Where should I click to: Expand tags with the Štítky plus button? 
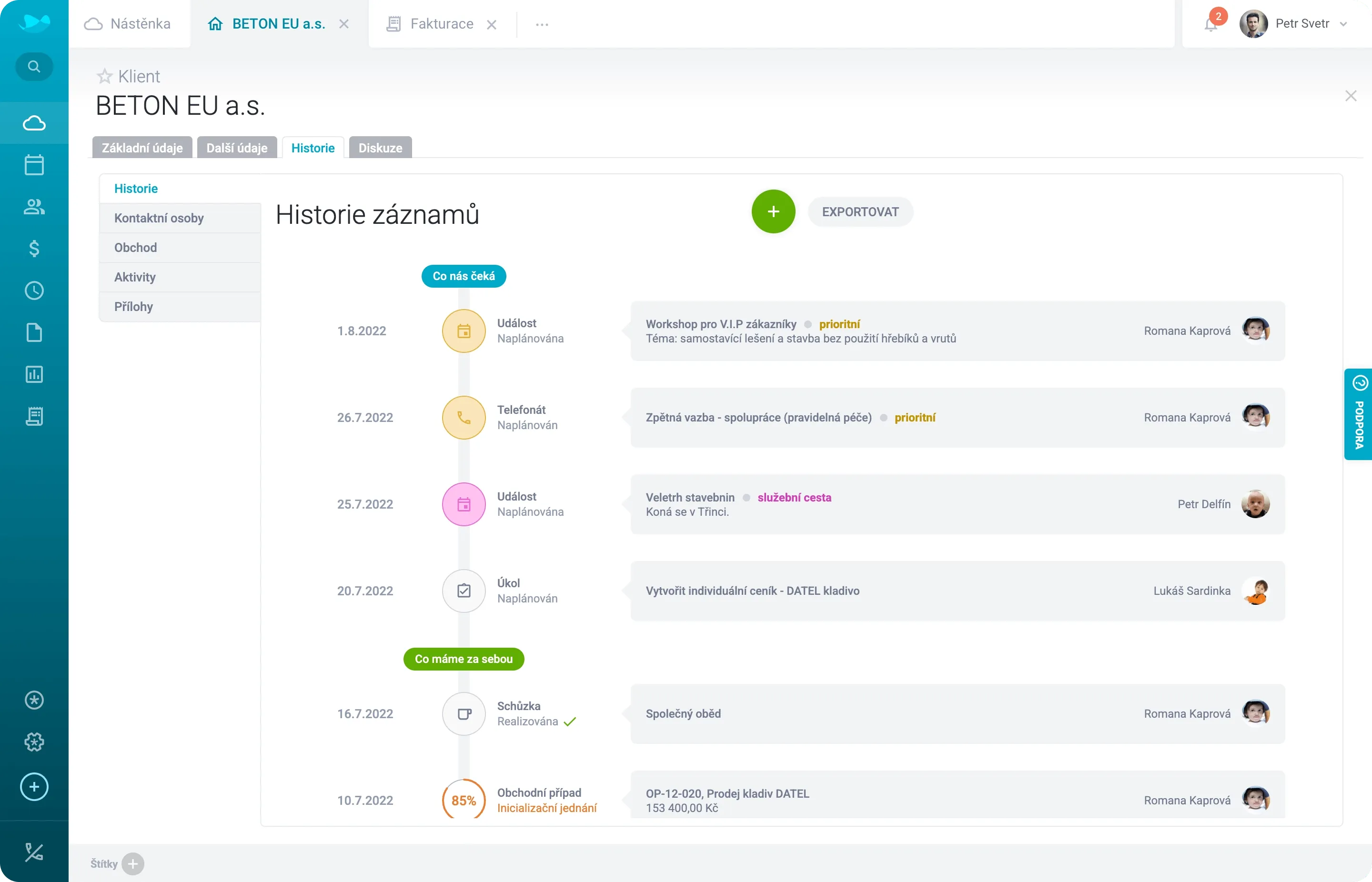click(133, 864)
